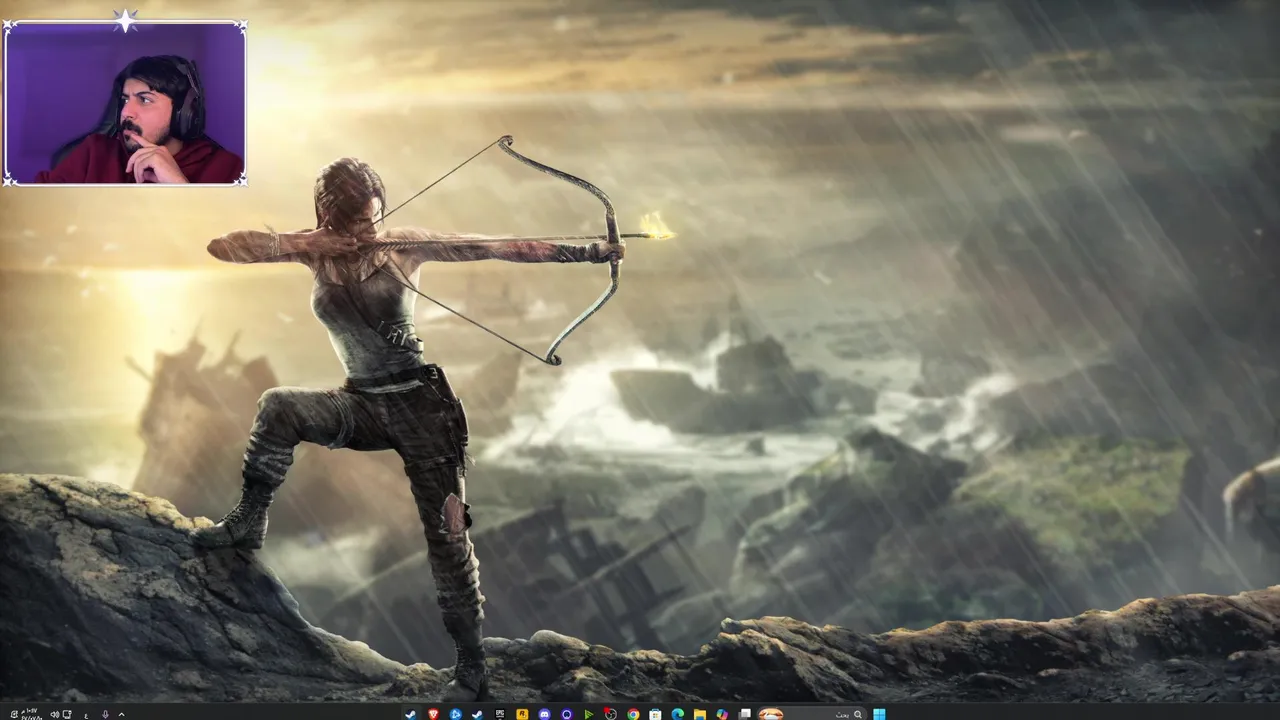Open the Windows Start menu

click(879, 714)
